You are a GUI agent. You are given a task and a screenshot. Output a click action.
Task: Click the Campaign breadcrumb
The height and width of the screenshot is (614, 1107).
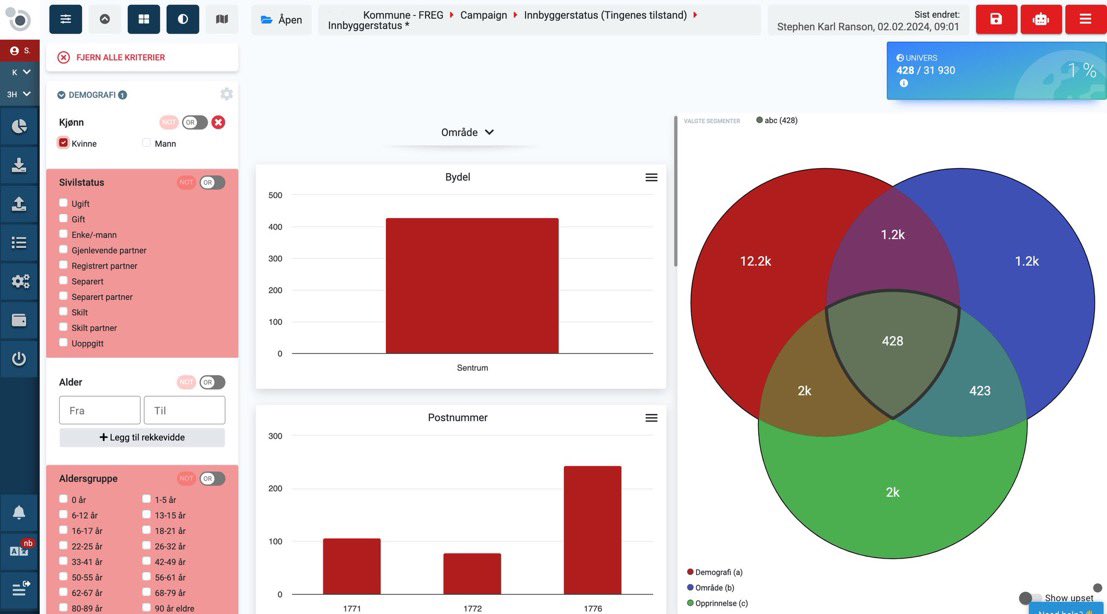484,15
